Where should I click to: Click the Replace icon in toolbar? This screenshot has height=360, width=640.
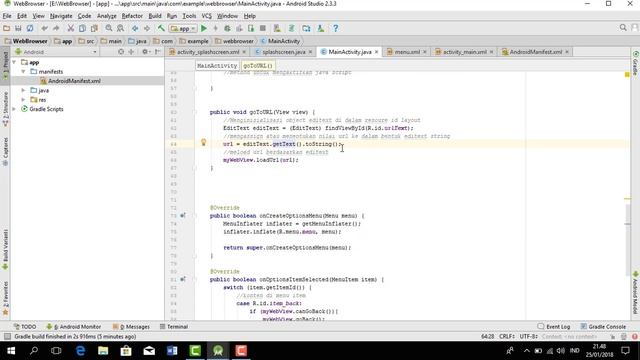tap(120, 28)
